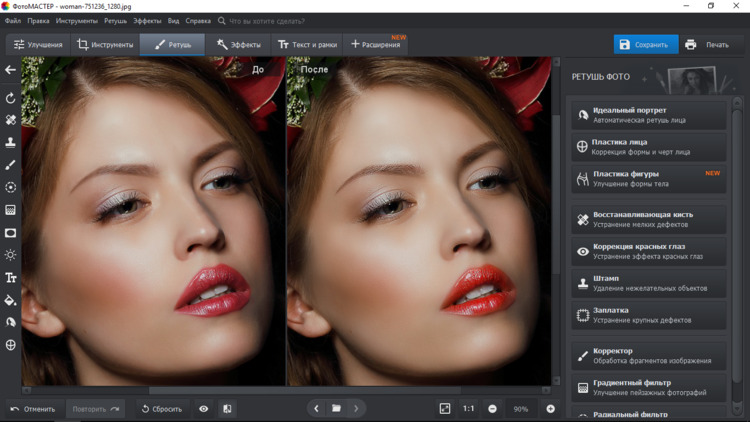Click the Сохранить button
This screenshot has width=750, height=422.
pyautogui.click(x=644, y=45)
